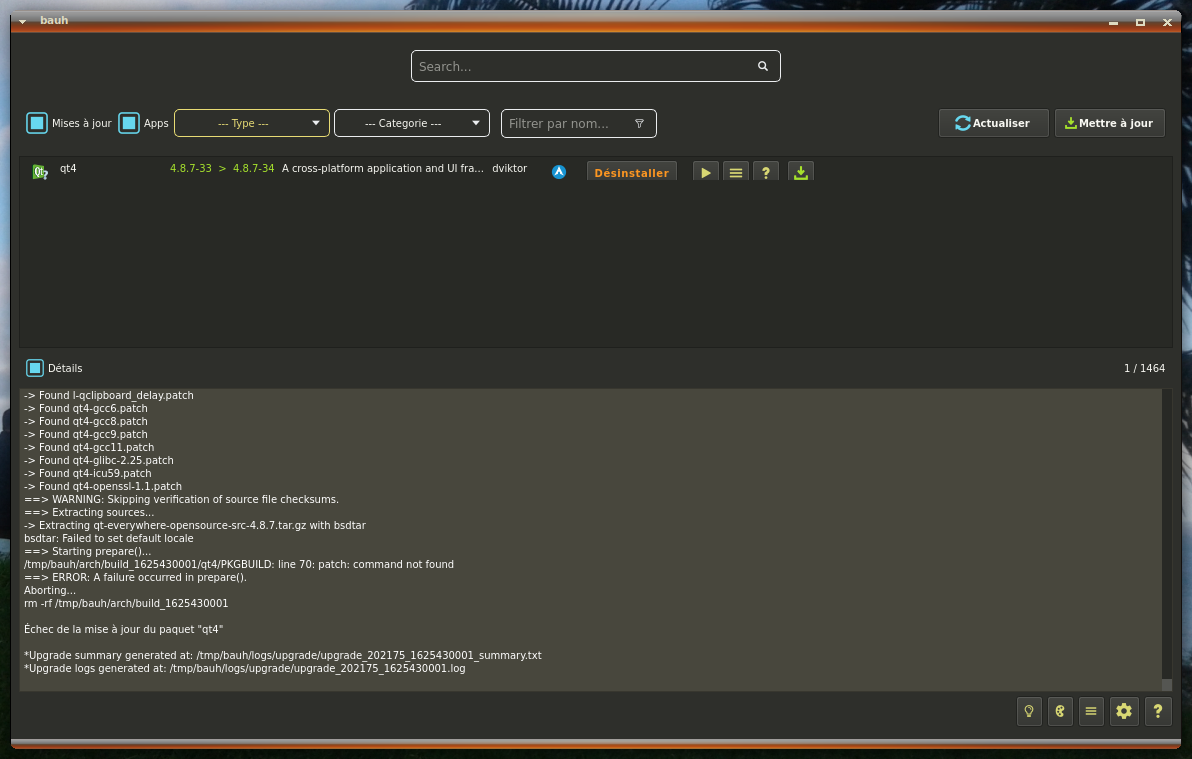This screenshot has height=759, width=1192.
Task: Click log line 'Upgrade summary generated at'
Action: click(283, 656)
